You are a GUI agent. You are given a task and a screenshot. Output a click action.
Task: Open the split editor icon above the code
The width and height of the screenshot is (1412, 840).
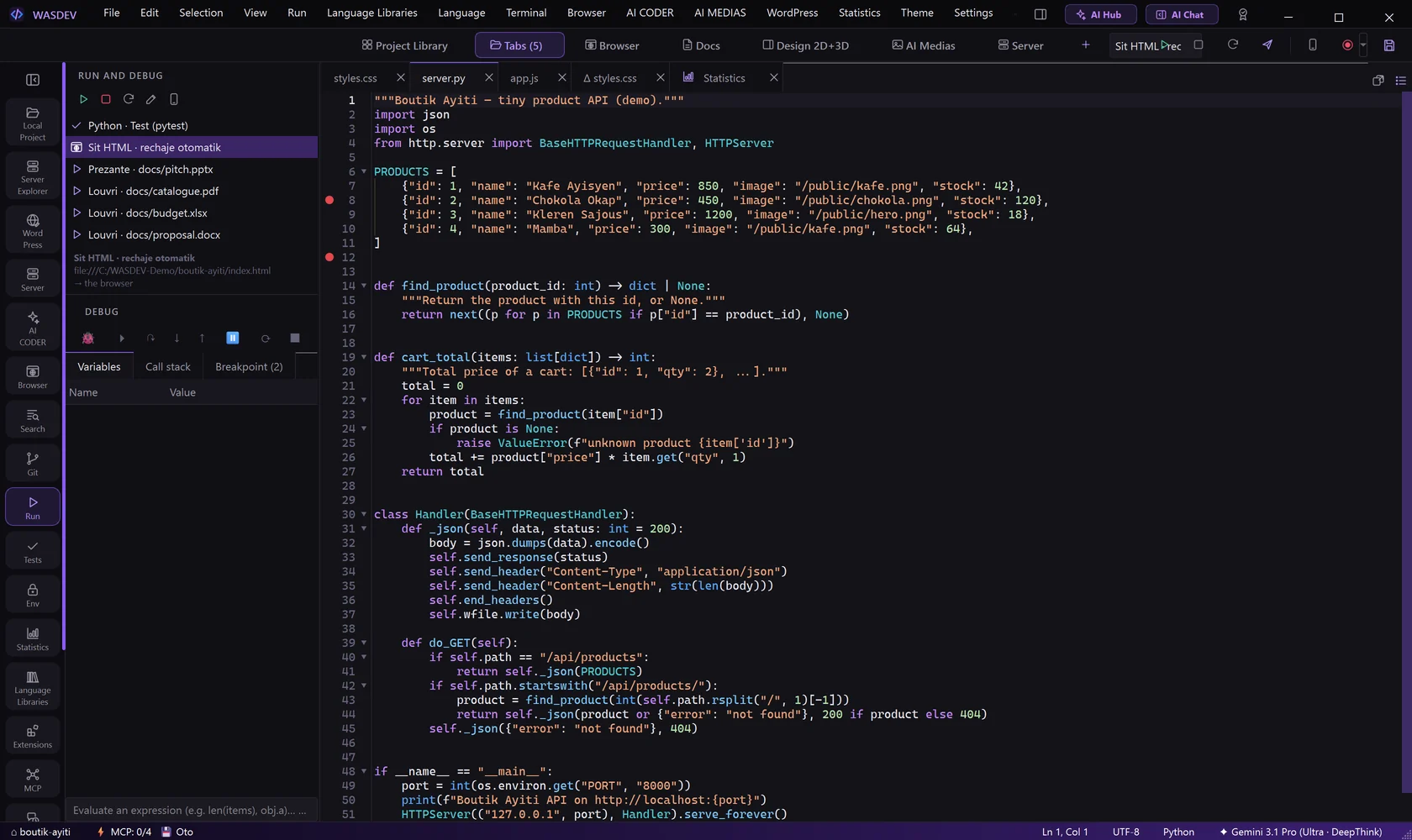pos(1378,80)
